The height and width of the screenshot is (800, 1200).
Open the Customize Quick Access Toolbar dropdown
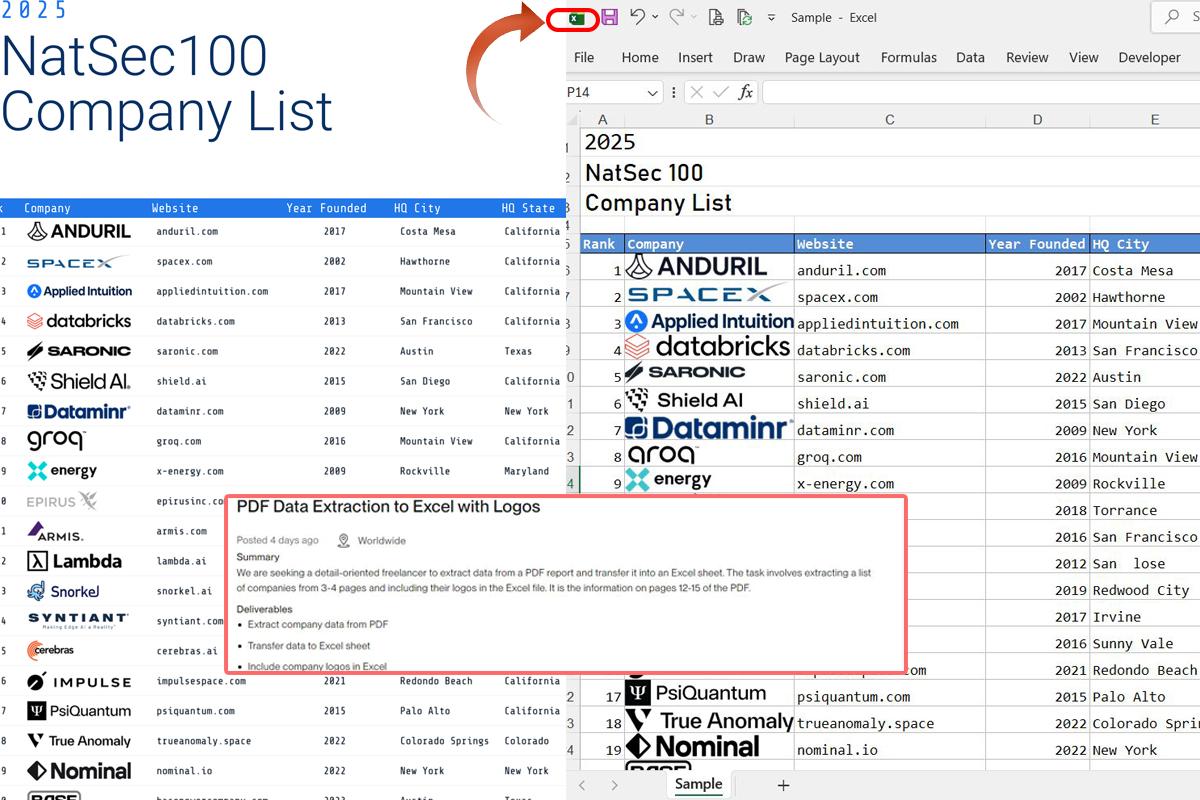click(x=771, y=18)
